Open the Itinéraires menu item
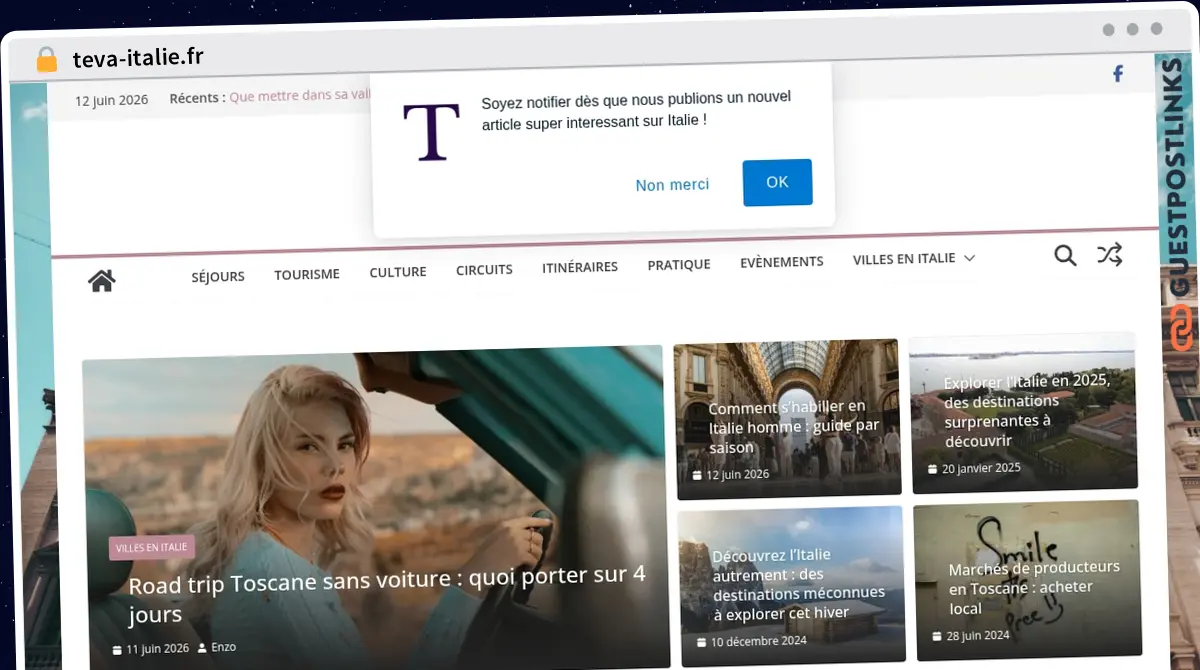 580,267
